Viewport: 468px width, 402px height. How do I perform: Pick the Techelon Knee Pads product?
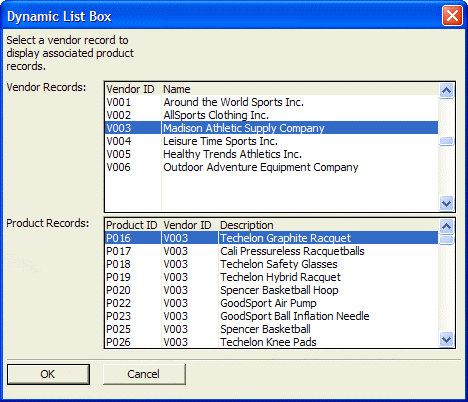click(271, 342)
